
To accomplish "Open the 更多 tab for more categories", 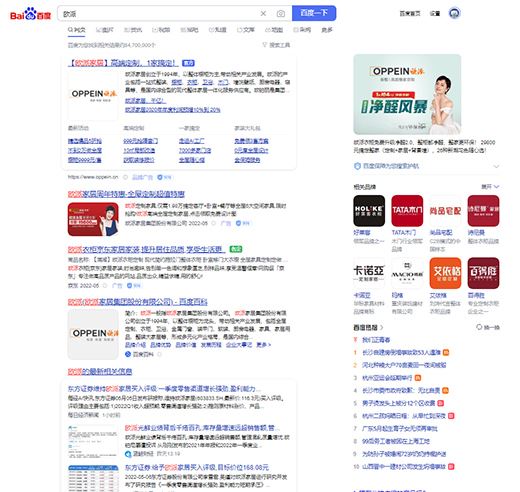I will coord(327,30).
